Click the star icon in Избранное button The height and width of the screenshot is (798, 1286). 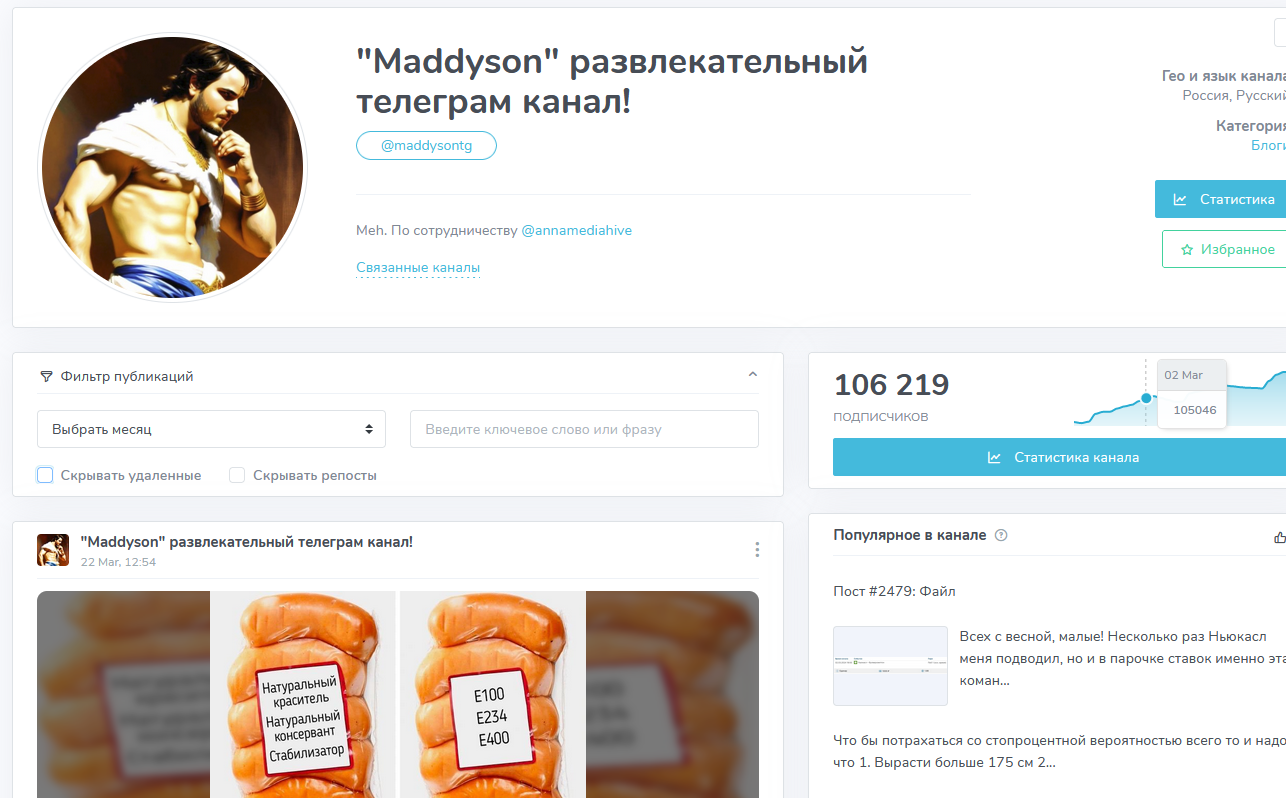(1187, 250)
